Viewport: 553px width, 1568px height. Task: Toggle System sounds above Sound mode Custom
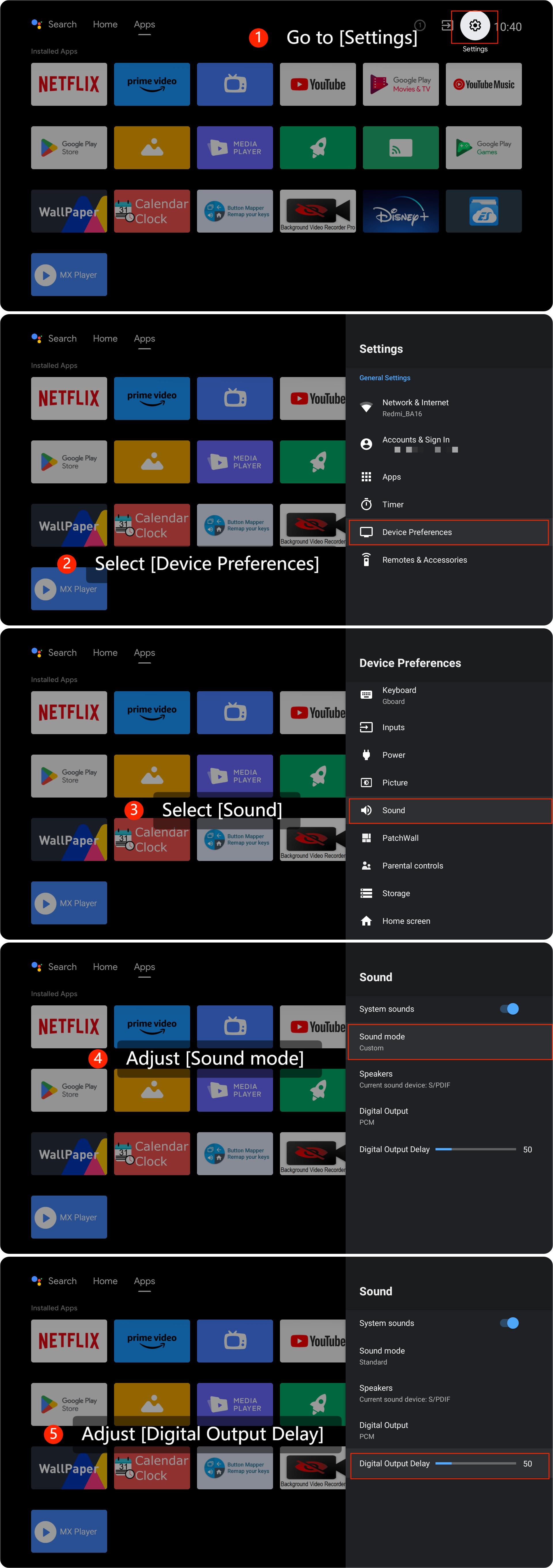[509, 1009]
